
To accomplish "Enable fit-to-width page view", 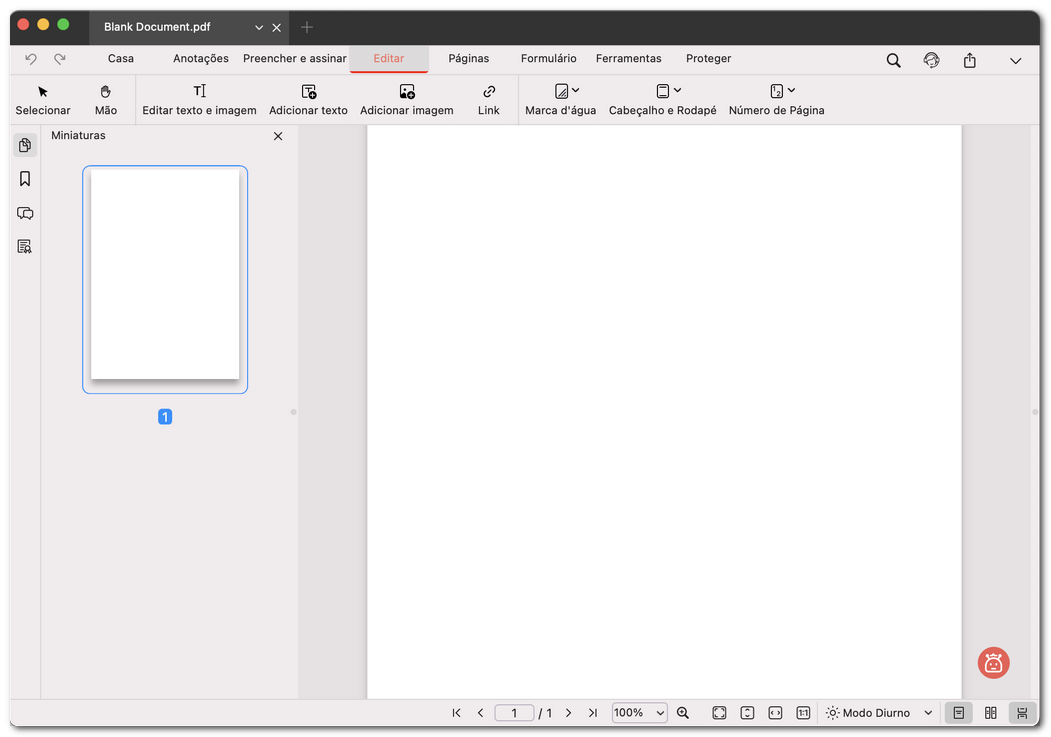I will (x=775, y=712).
